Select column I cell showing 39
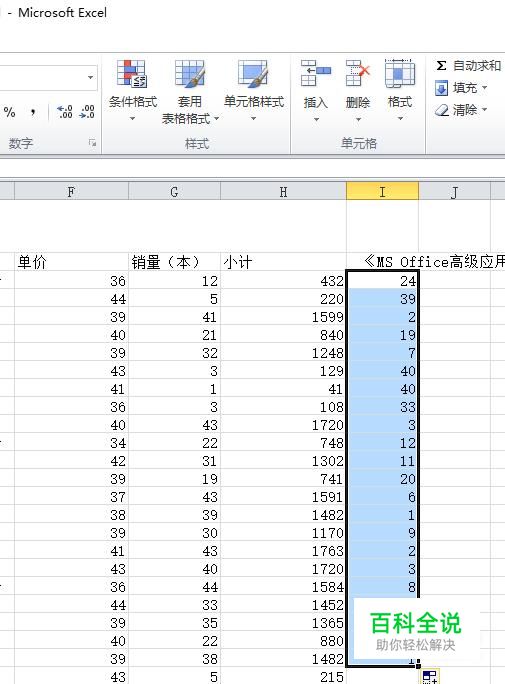 (x=382, y=299)
